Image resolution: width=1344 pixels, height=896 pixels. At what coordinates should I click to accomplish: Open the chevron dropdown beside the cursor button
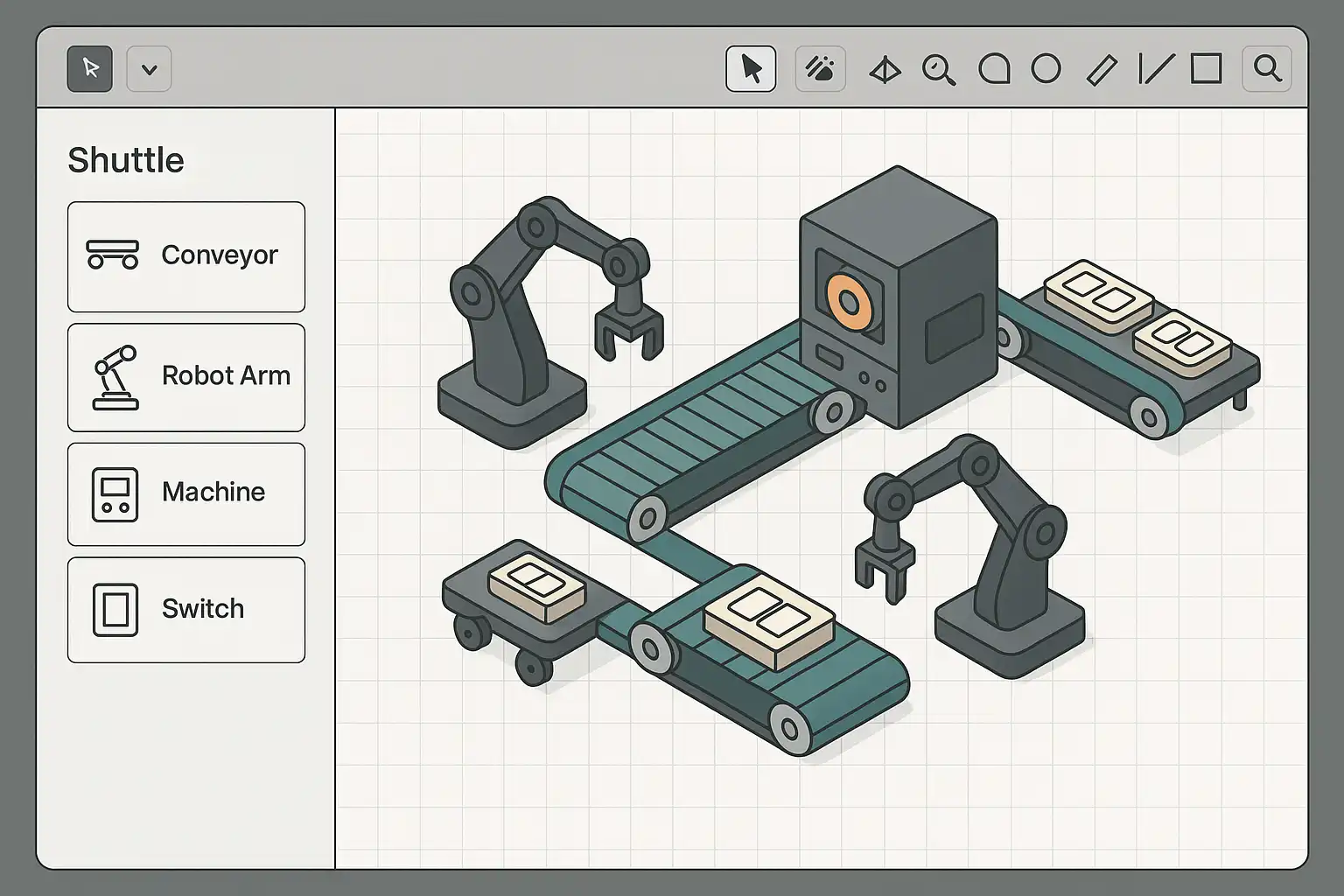149,69
